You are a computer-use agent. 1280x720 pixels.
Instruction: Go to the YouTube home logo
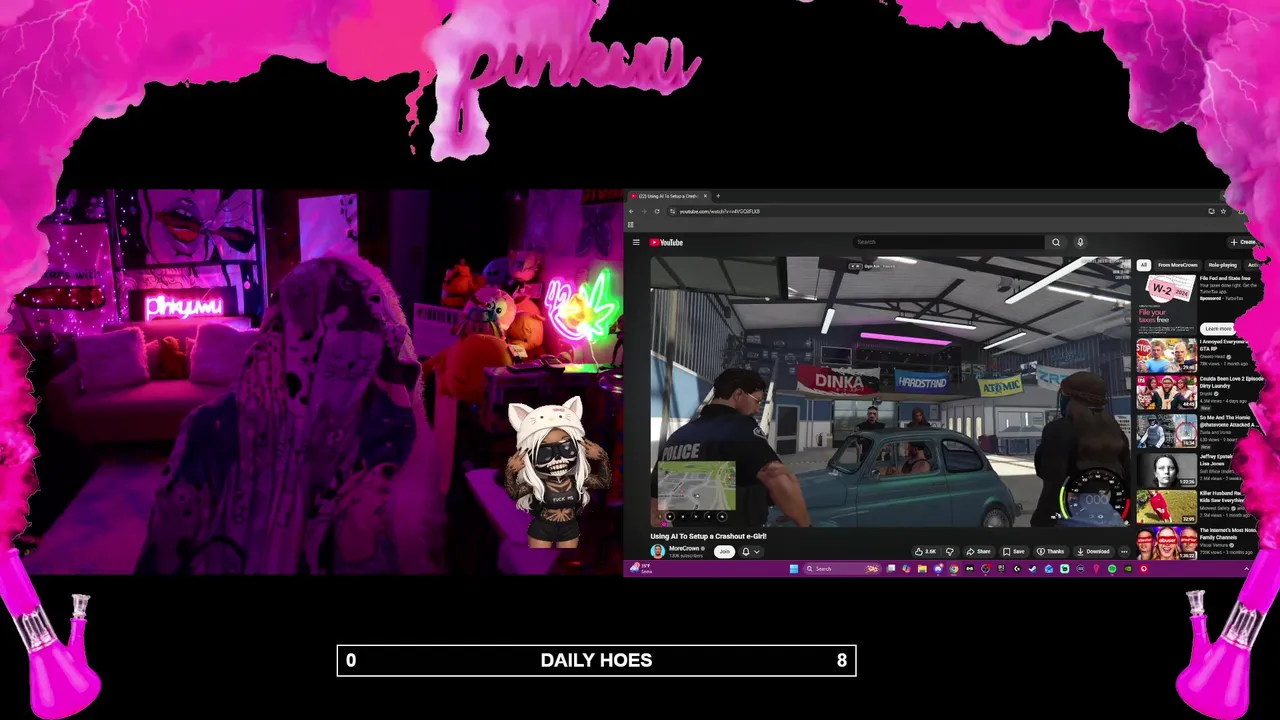coord(666,242)
